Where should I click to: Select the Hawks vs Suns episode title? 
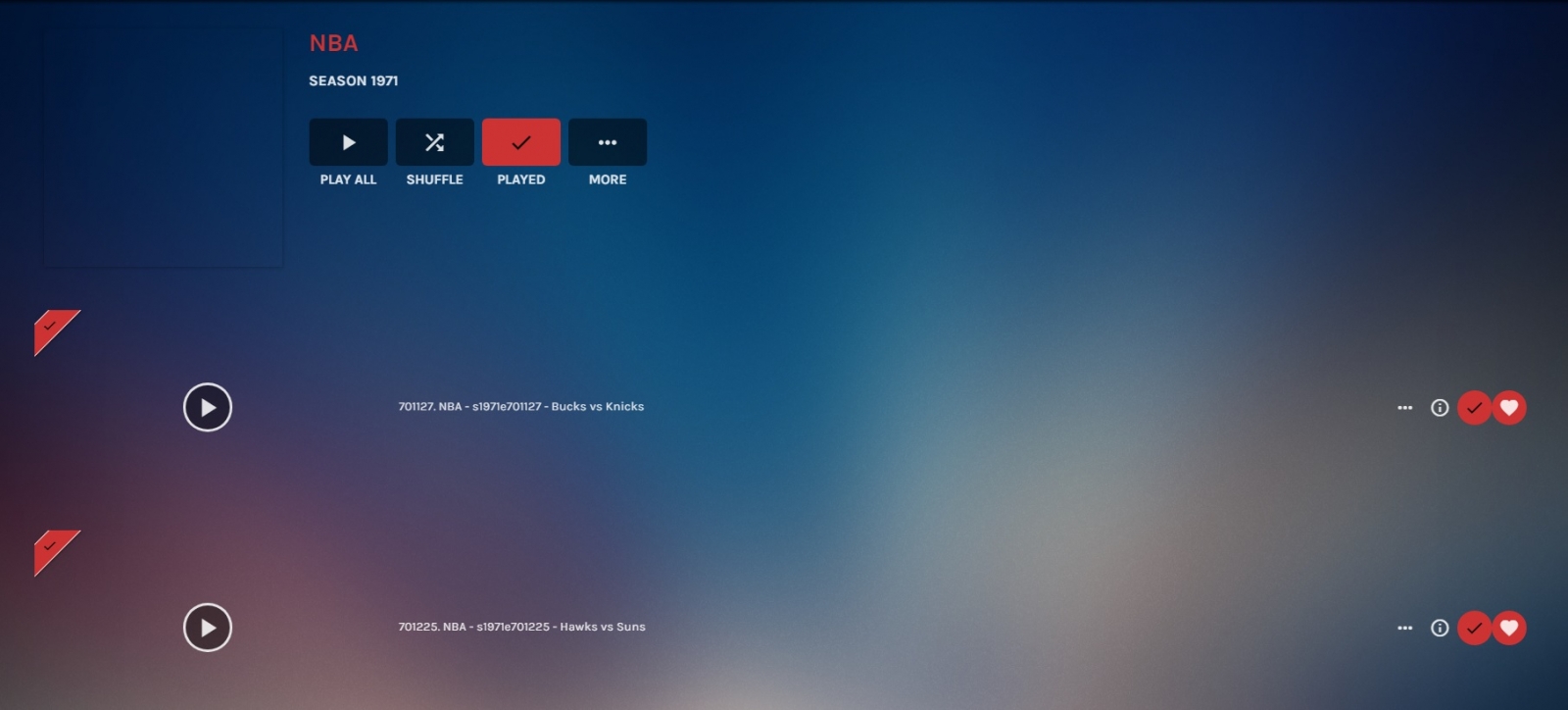[521, 627]
